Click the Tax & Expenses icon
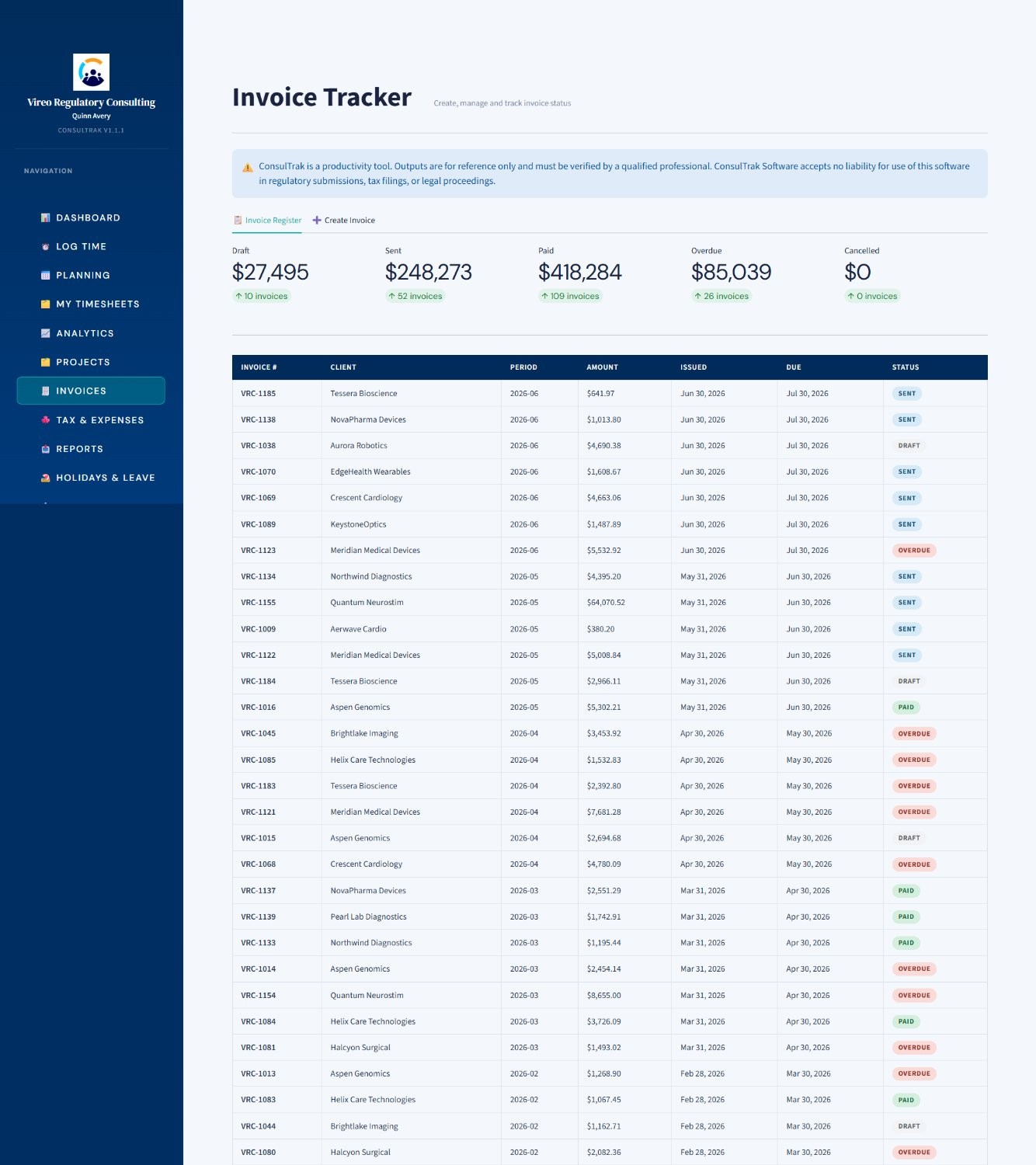Screen dimensions: 1036x1165 [x=45, y=420]
